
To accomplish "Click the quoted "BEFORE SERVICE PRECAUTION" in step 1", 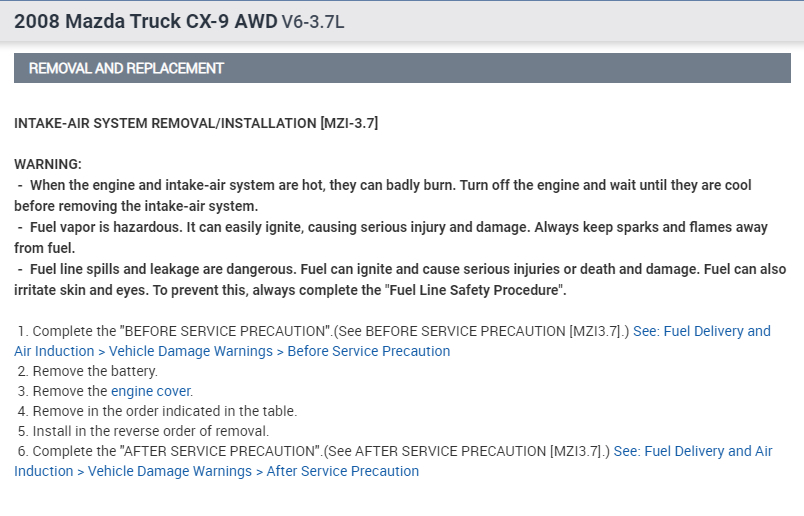I will pyautogui.click(x=222, y=331).
